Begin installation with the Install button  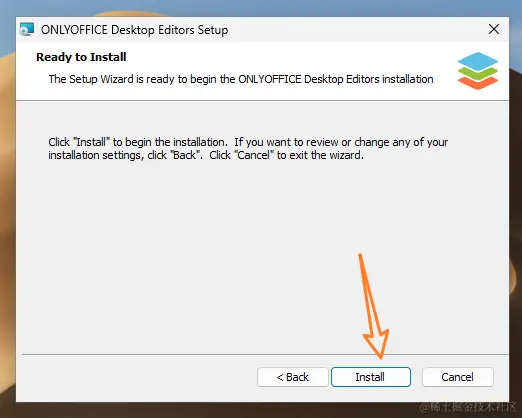371,377
